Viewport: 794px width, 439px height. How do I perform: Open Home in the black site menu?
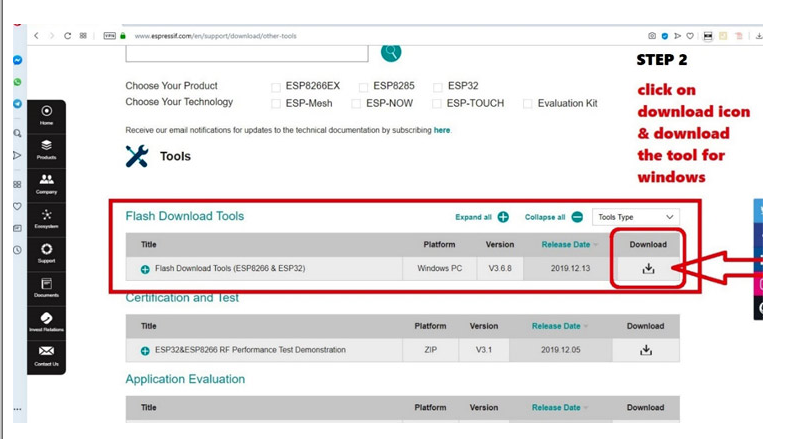(47, 115)
